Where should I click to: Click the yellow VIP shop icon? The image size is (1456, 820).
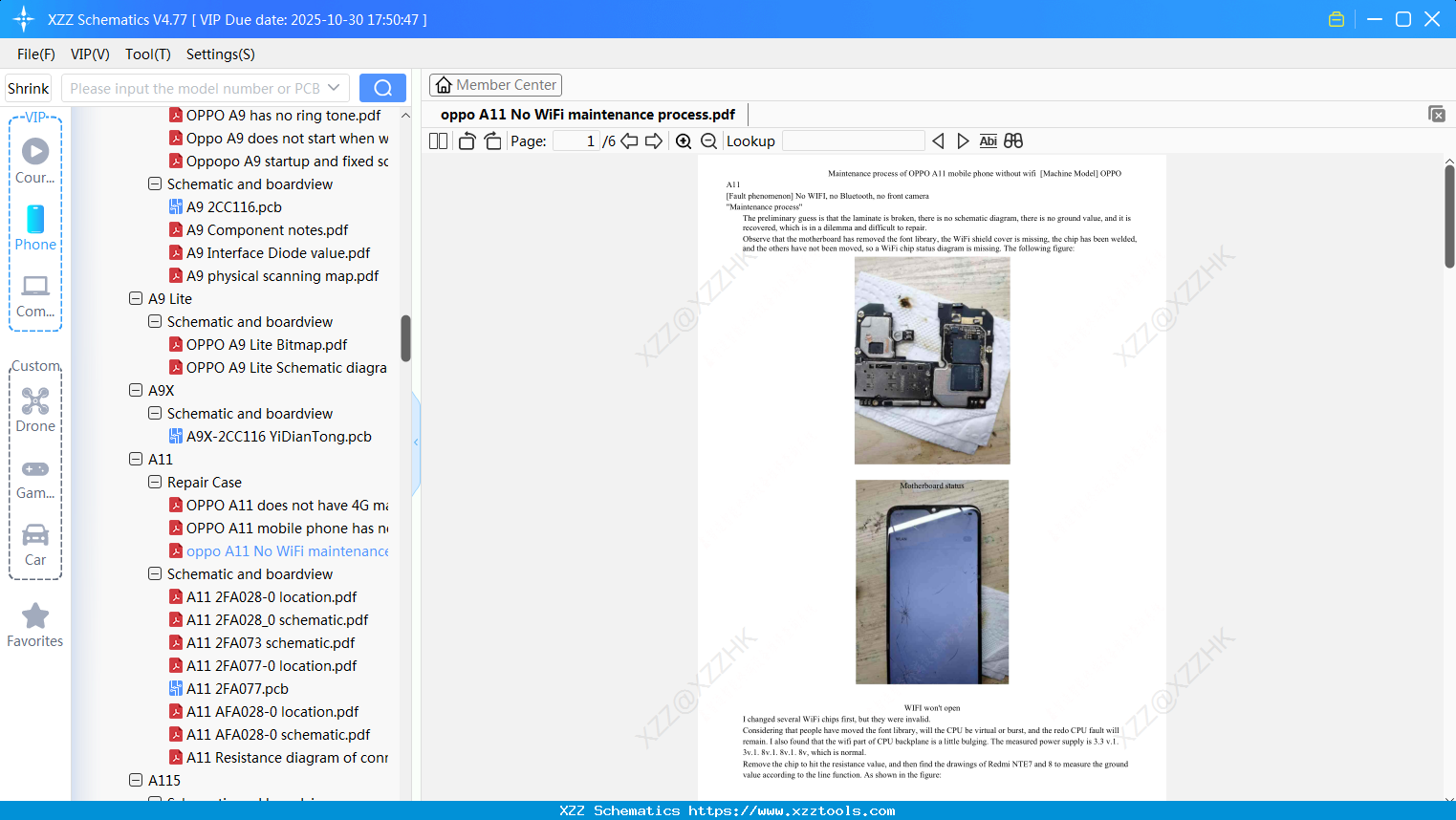1336,19
